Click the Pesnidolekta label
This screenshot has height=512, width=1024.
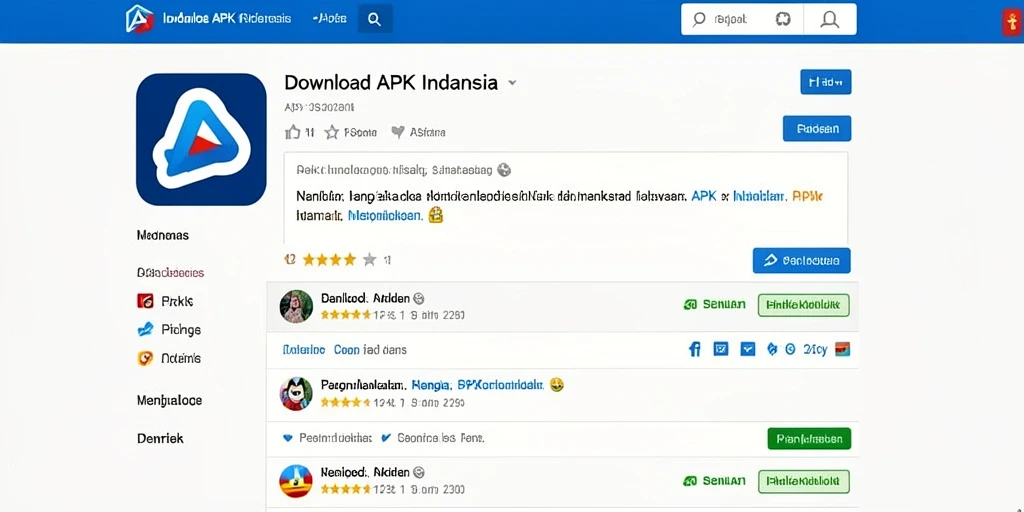tap(336, 438)
